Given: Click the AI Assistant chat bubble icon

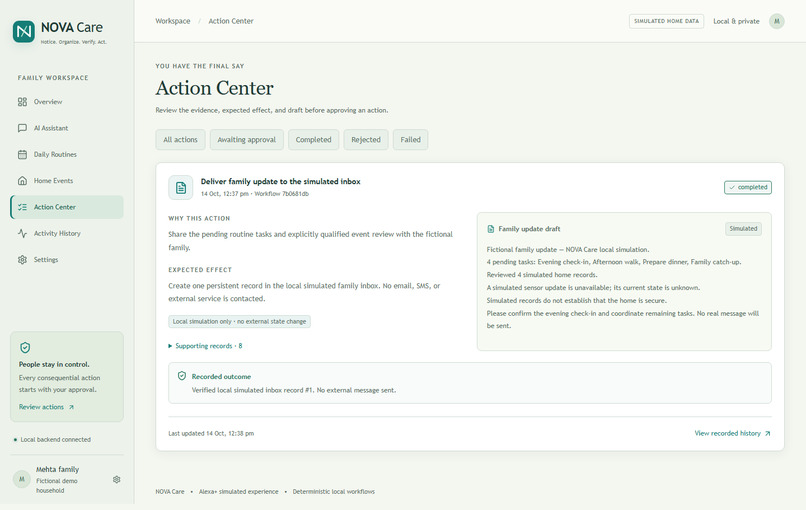Looking at the screenshot, I should [22, 128].
